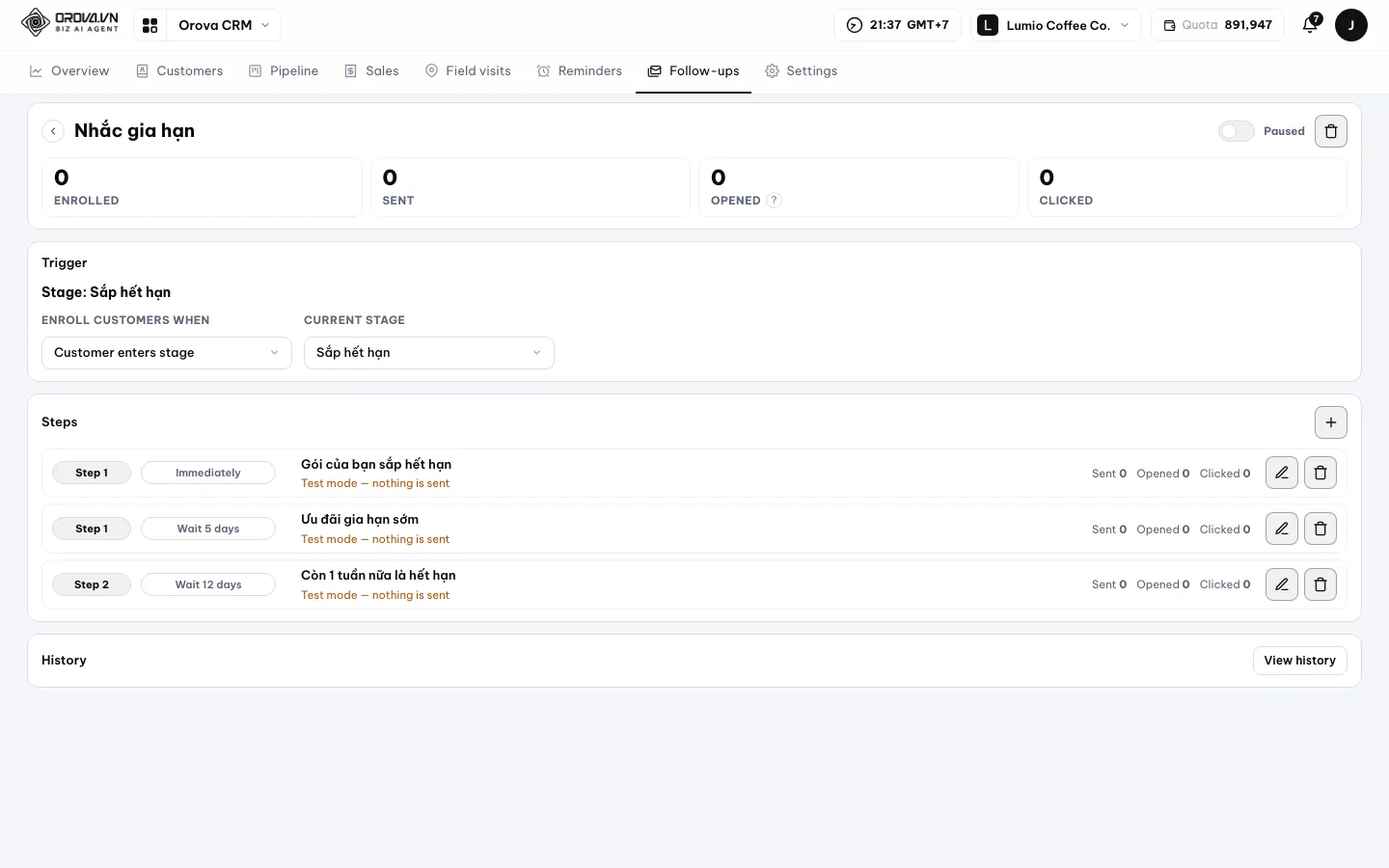Click the View history button
This screenshot has width=1389, height=868.
(x=1299, y=661)
